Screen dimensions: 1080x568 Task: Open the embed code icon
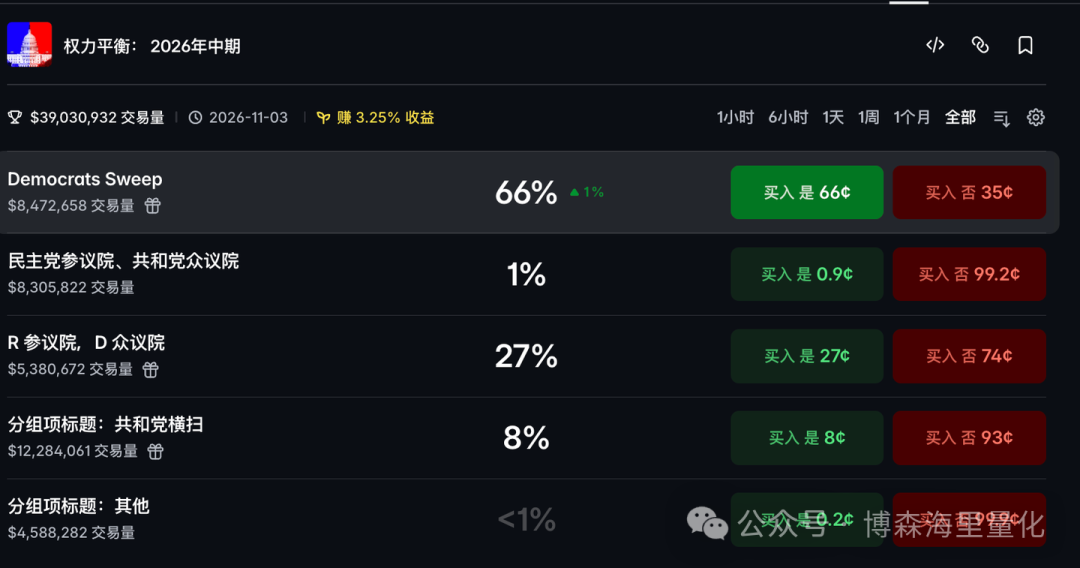point(935,45)
